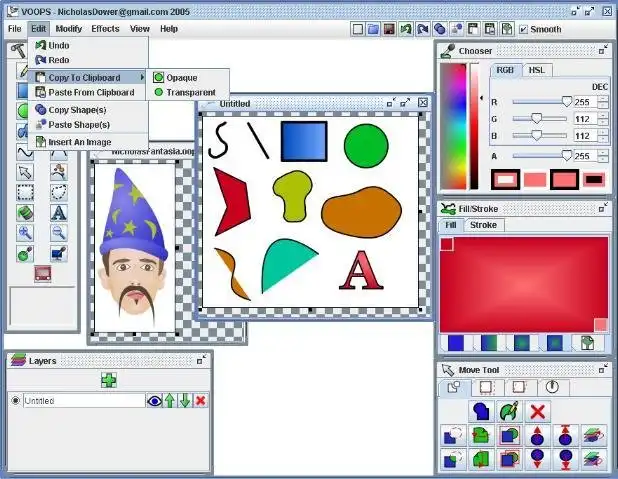Maximize the Layers panel
This screenshot has width=618, height=479.
pos(201,360)
